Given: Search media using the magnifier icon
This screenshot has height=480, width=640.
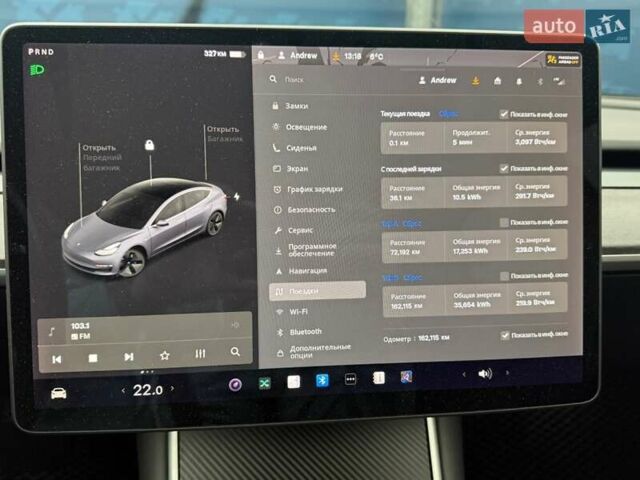Looking at the screenshot, I should point(235,352).
